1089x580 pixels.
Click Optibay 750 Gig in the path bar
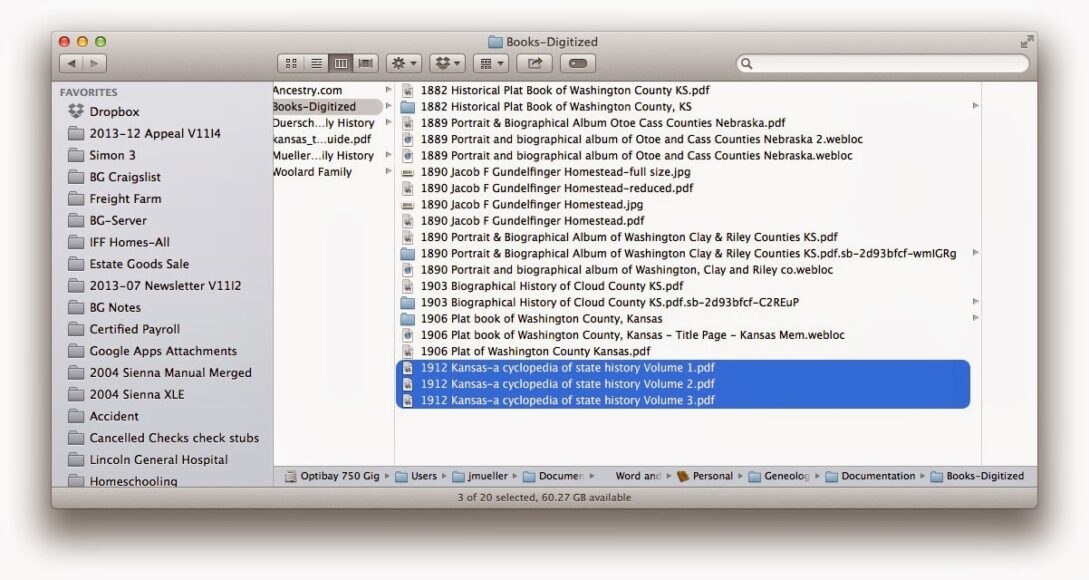(x=332, y=476)
